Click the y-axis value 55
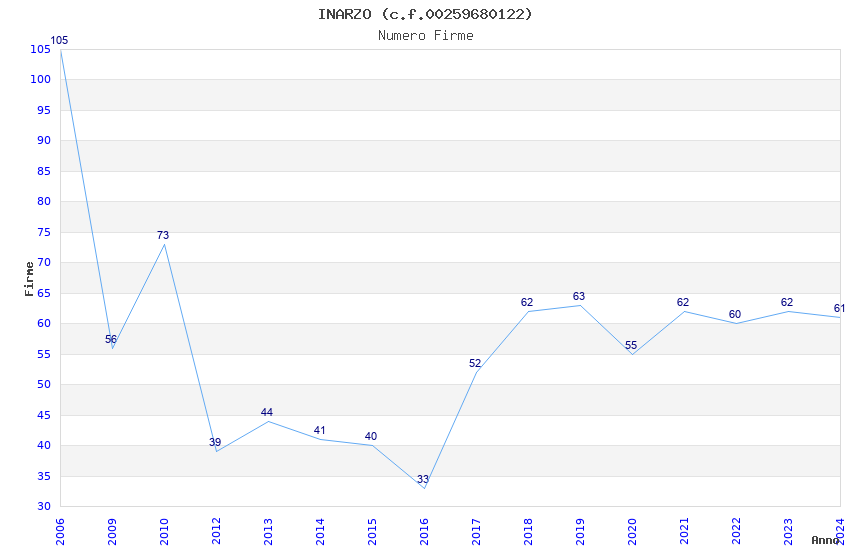This screenshot has height=550, width=850. point(43,354)
